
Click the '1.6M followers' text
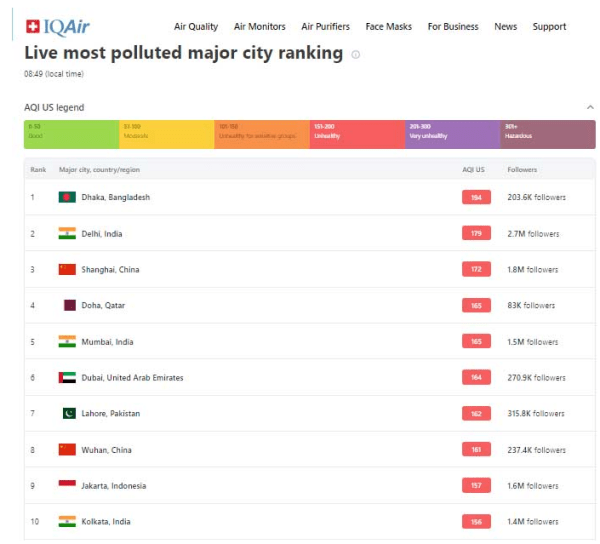point(533,486)
